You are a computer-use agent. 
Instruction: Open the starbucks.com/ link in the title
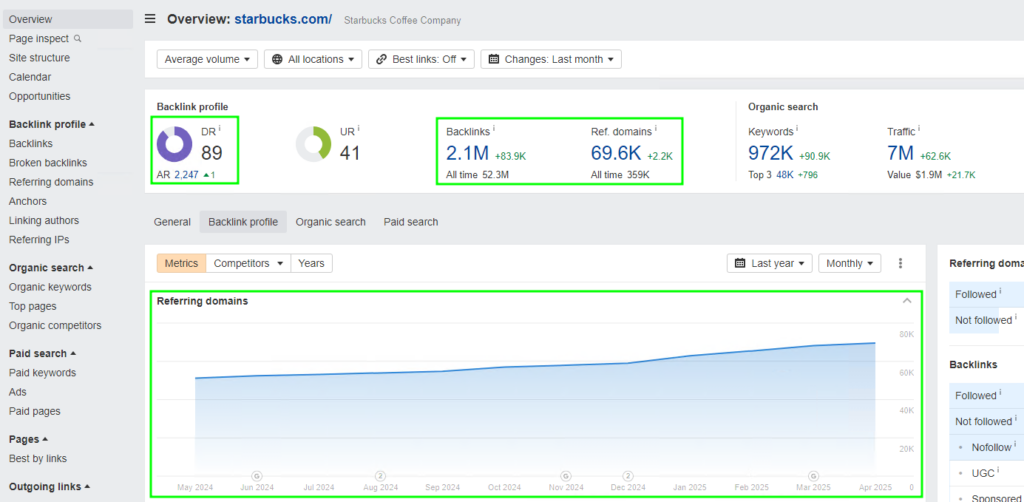(x=283, y=19)
